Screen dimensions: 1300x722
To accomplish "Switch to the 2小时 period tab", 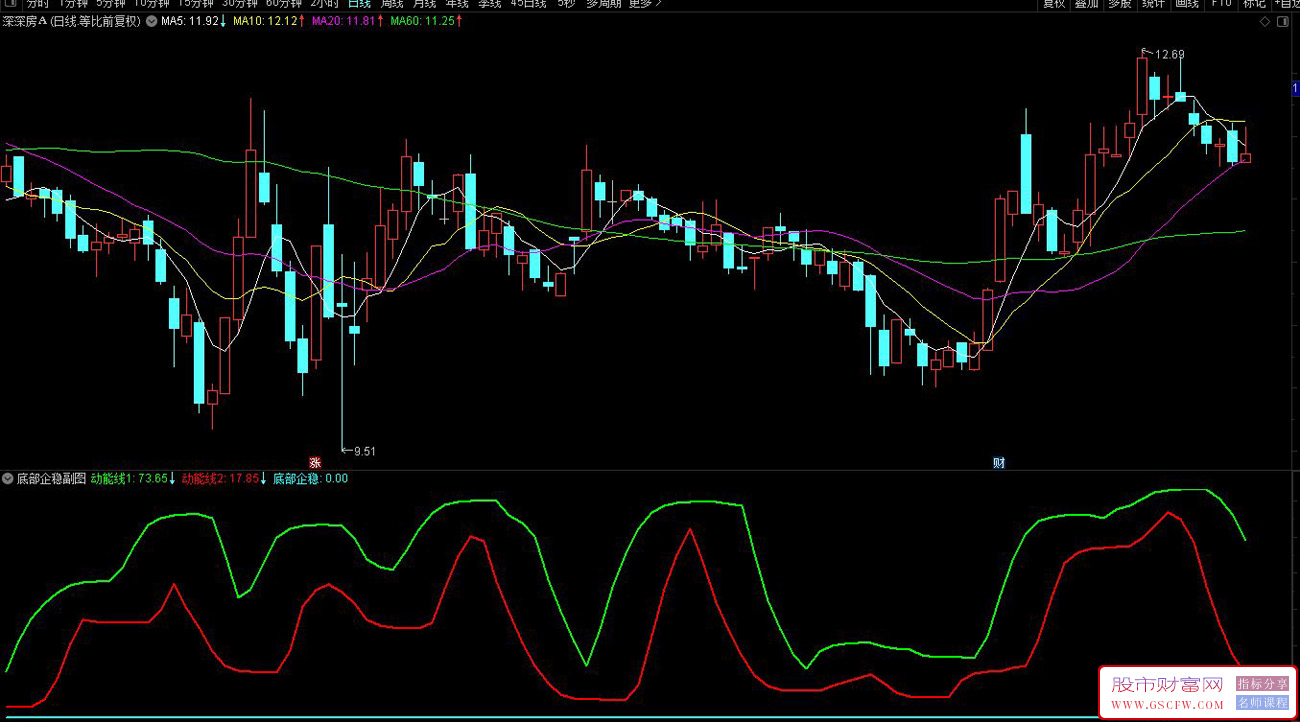I will [324, 4].
